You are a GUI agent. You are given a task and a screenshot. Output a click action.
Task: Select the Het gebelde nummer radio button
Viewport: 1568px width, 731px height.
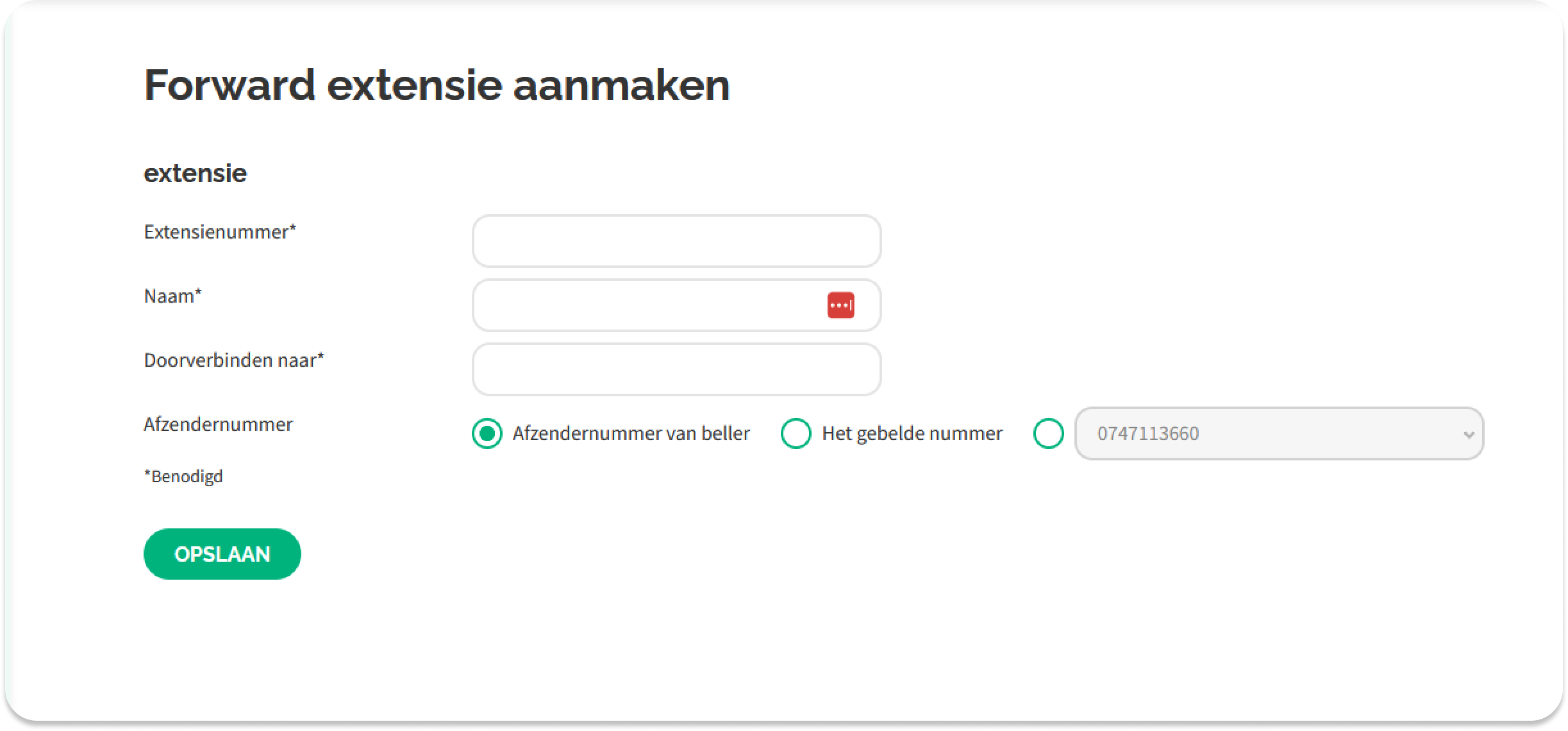click(x=796, y=433)
